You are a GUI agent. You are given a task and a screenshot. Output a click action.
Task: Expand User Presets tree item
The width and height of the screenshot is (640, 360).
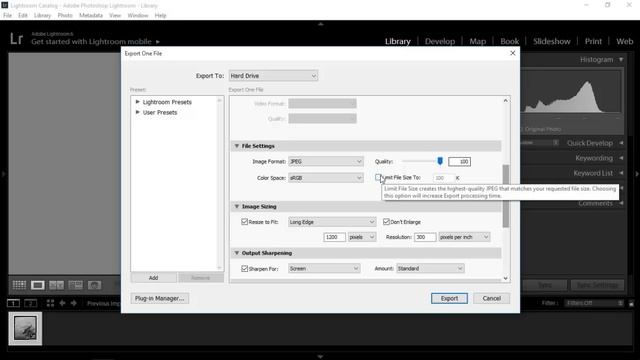pyautogui.click(x=138, y=112)
